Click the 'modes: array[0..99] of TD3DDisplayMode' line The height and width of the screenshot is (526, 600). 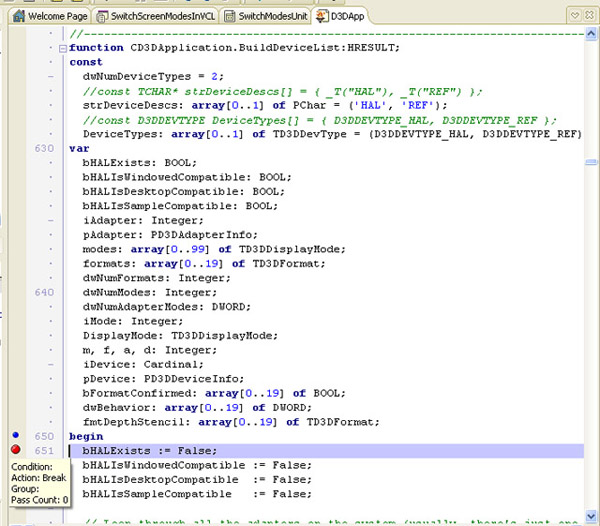[x=214, y=249]
